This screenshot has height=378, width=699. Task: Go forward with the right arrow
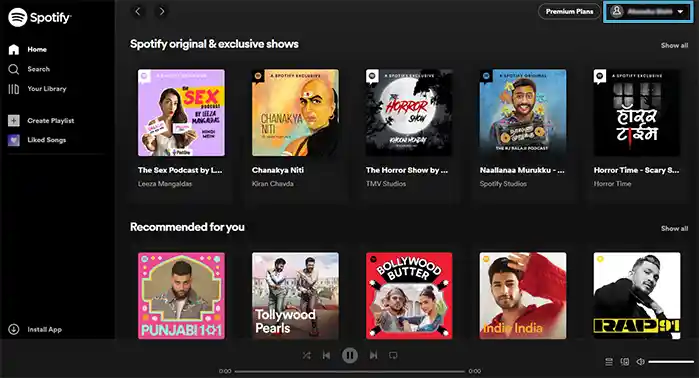tap(162, 12)
